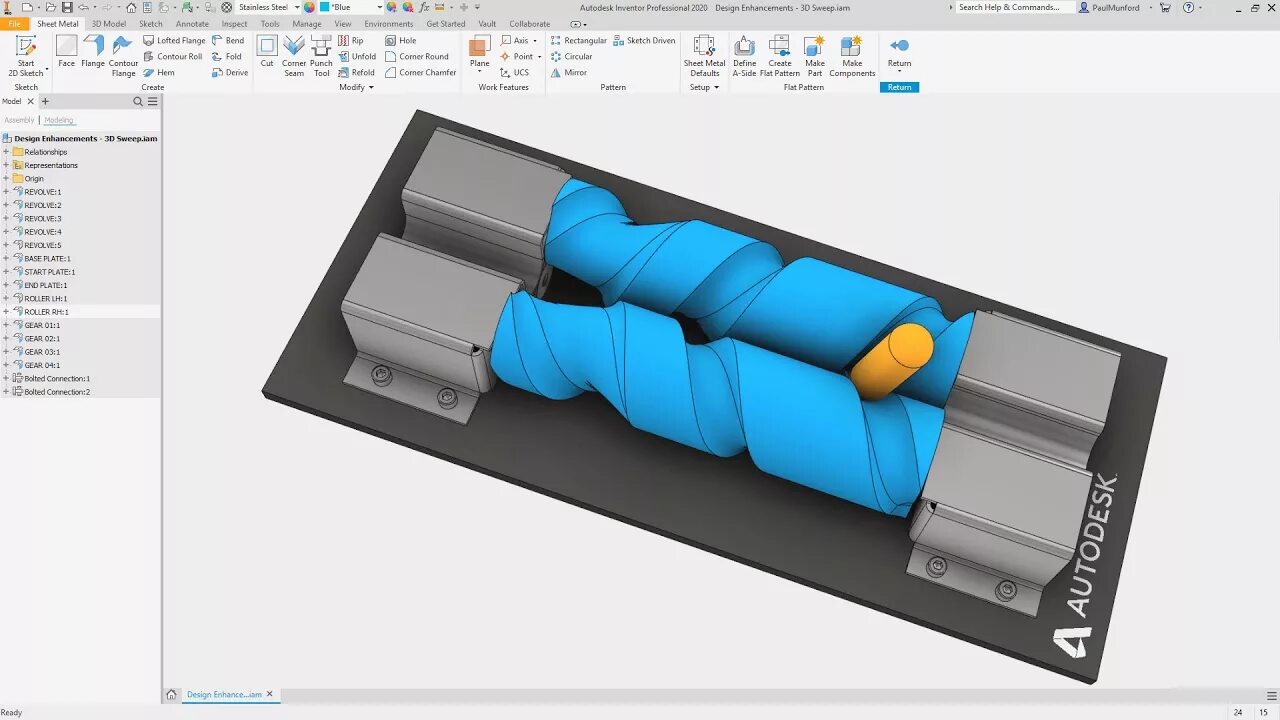Select the Contour Flange tool
Image resolution: width=1280 pixels, height=720 pixels.
point(123,56)
